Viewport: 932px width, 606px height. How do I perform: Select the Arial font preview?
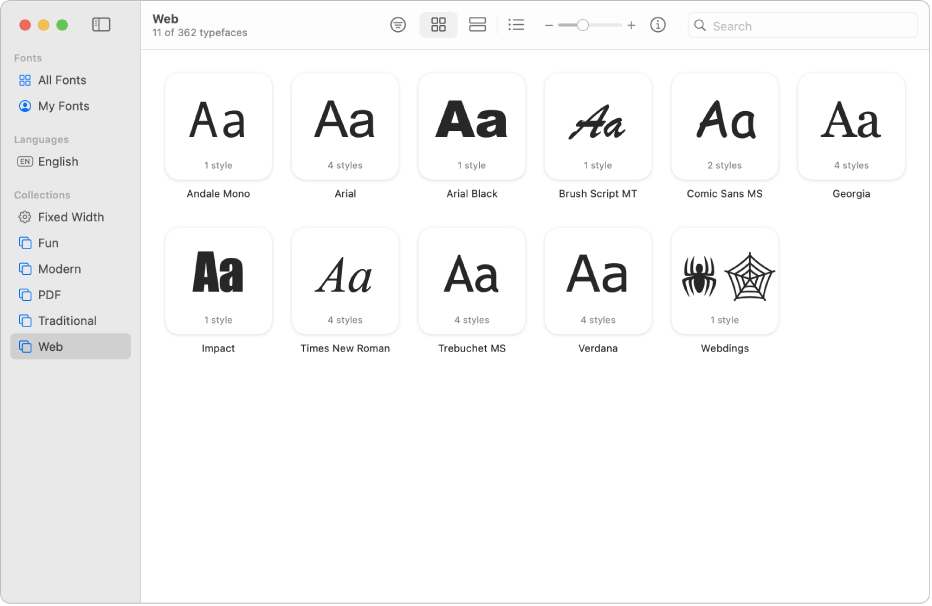tap(345, 127)
